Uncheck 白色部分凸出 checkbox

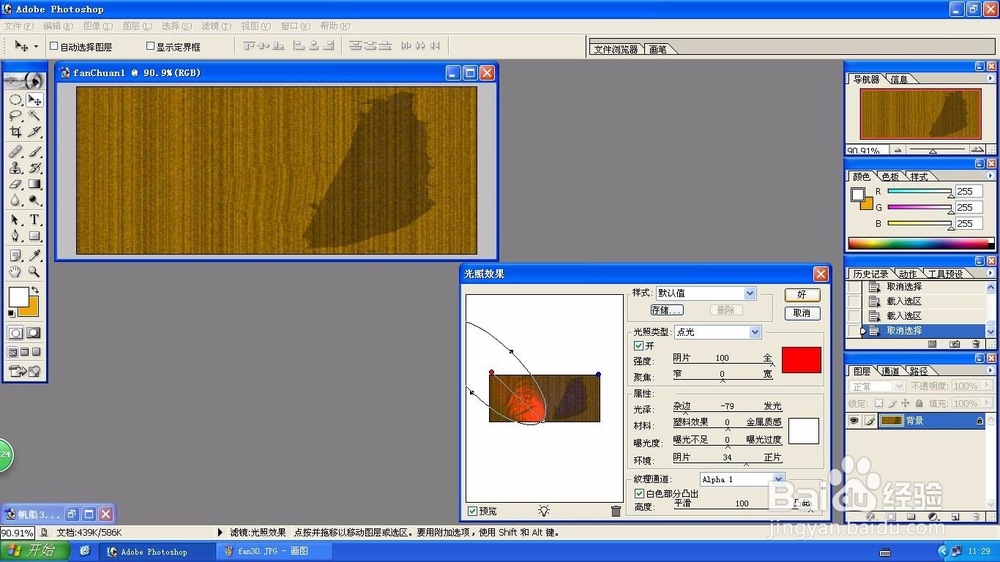(639, 494)
